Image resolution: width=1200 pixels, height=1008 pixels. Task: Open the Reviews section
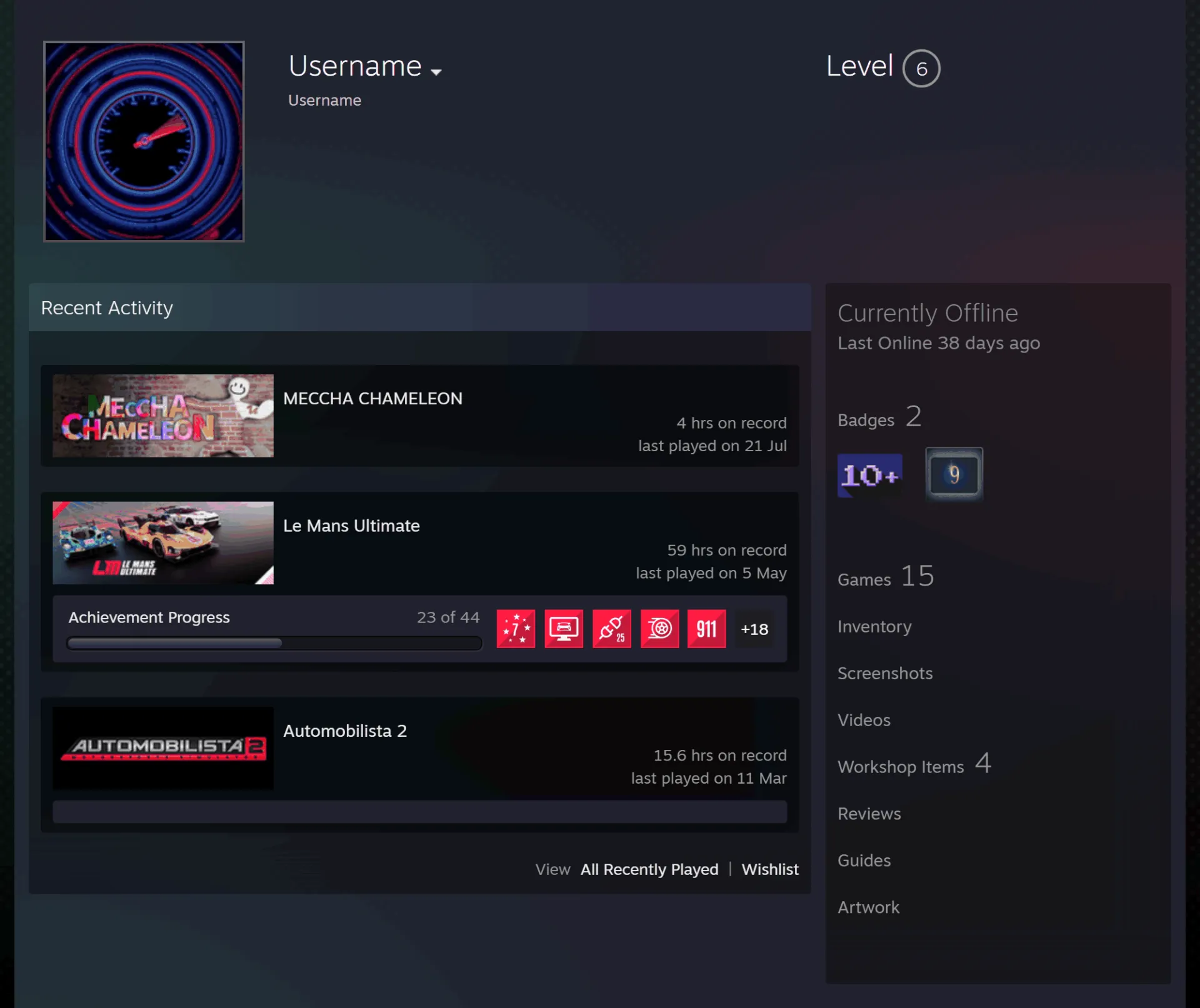coord(869,814)
